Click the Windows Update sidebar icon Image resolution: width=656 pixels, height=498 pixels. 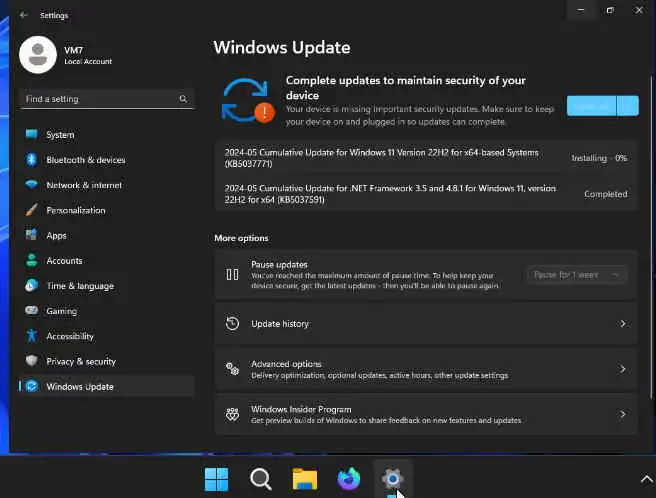tap(32, 386)
